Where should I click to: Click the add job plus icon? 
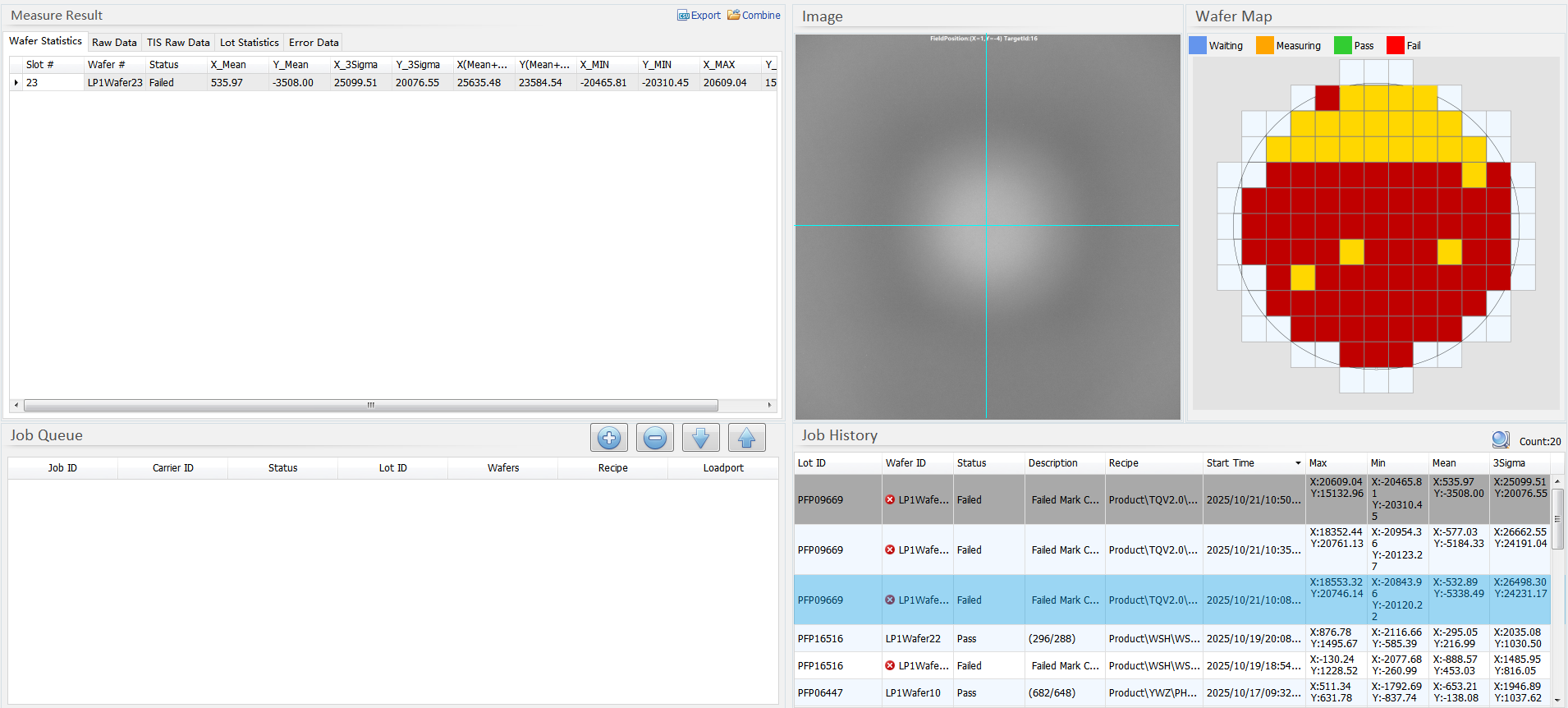(608, 438)
